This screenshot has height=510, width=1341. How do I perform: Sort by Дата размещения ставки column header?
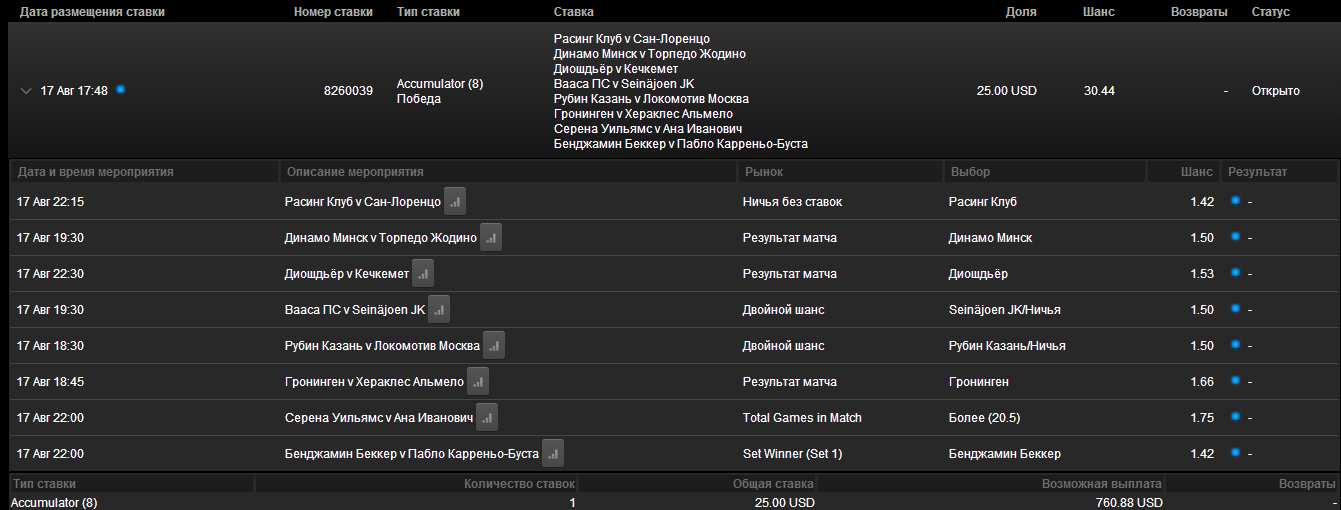pyautogui.click(x=92, y=12)
